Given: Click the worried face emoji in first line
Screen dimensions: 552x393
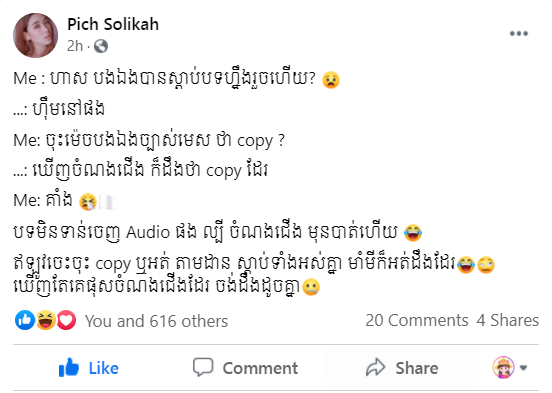Looking at the screenshot, I should (x=331, y=80).
